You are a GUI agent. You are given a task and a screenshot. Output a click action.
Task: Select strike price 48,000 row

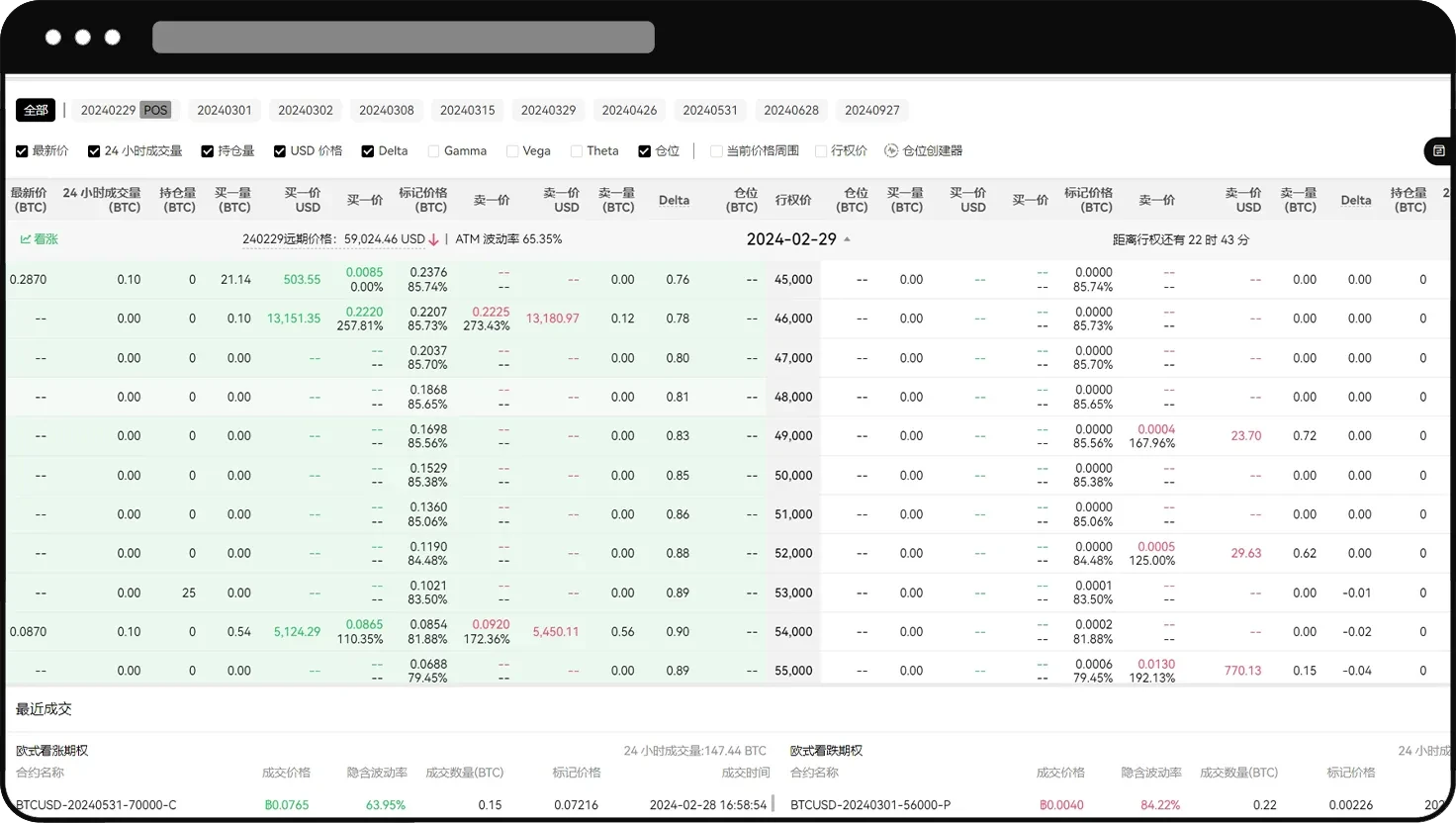click(793, 397)
